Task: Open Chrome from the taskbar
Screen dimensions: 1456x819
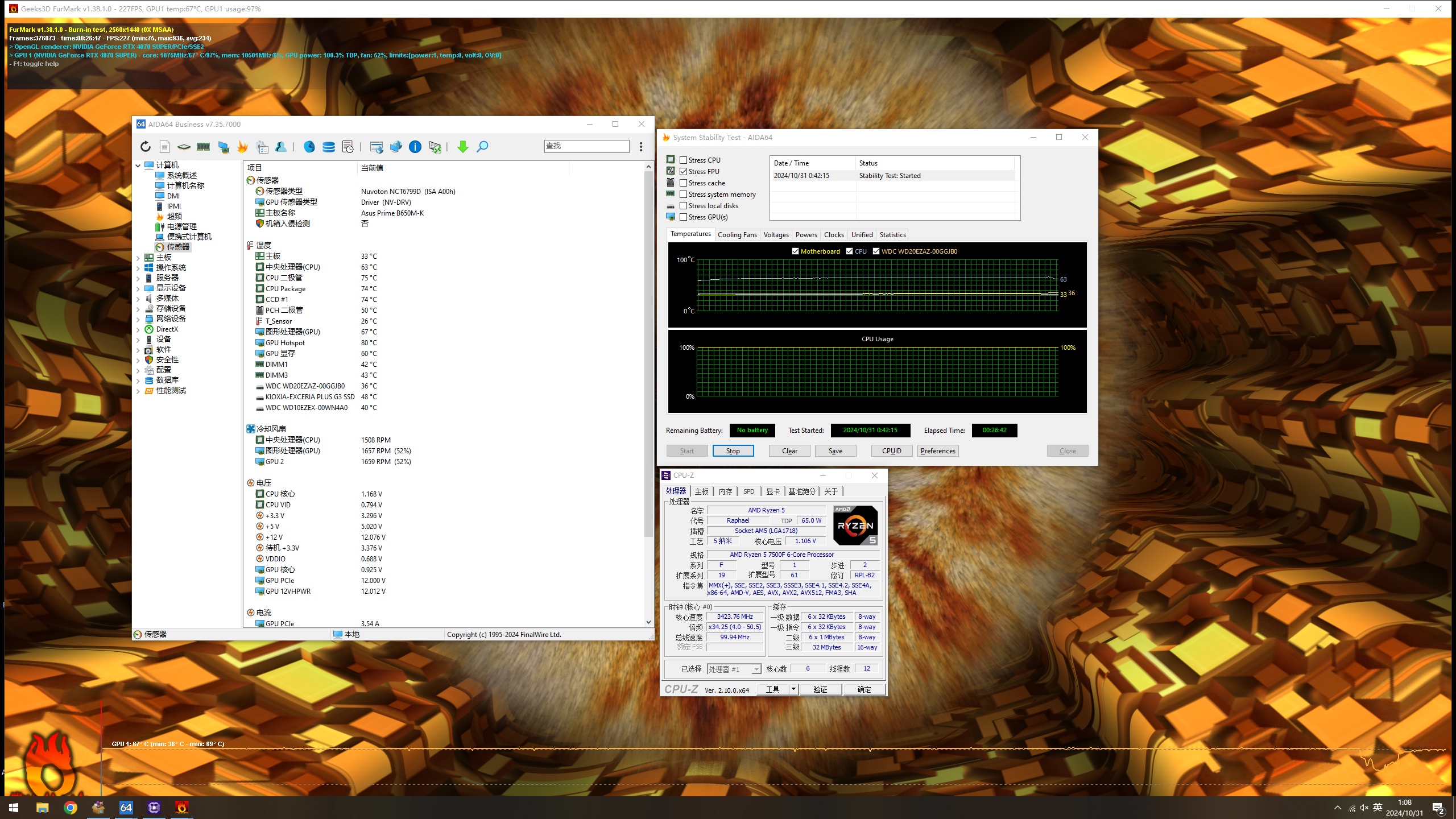Action: pyautogui.click(x=71, y=808)
